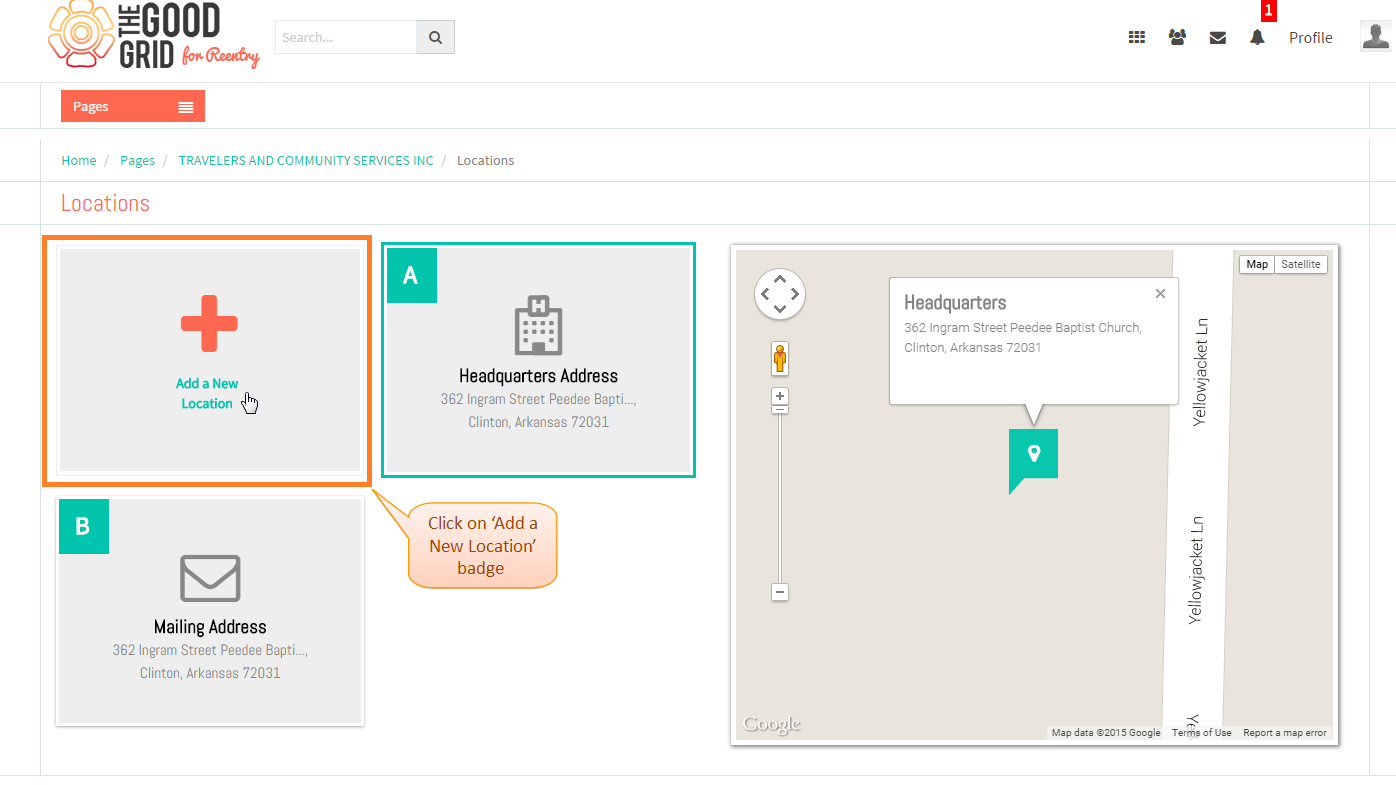
Task: Open the messages envelope icon
Action: coord(1217,38)
